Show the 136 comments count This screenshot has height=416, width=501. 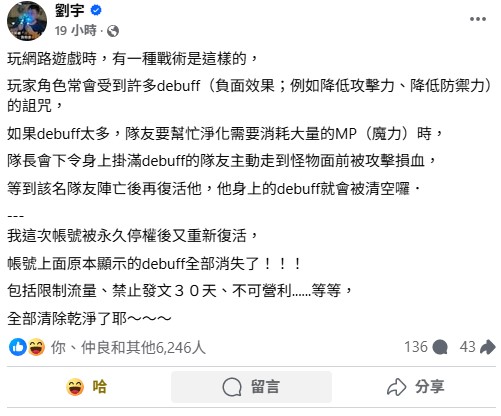(416, 347)
